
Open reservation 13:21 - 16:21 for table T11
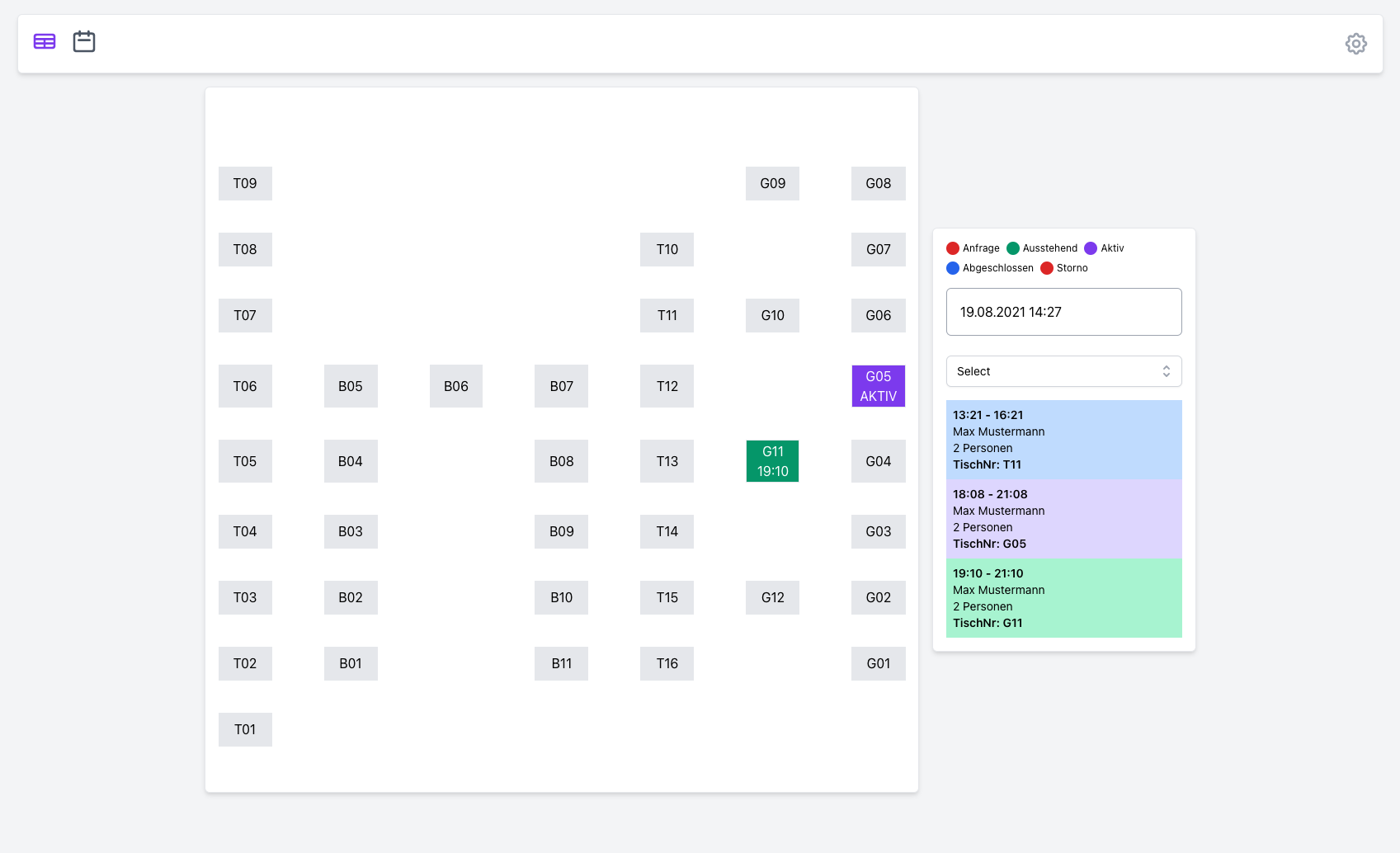[1063, 440]
